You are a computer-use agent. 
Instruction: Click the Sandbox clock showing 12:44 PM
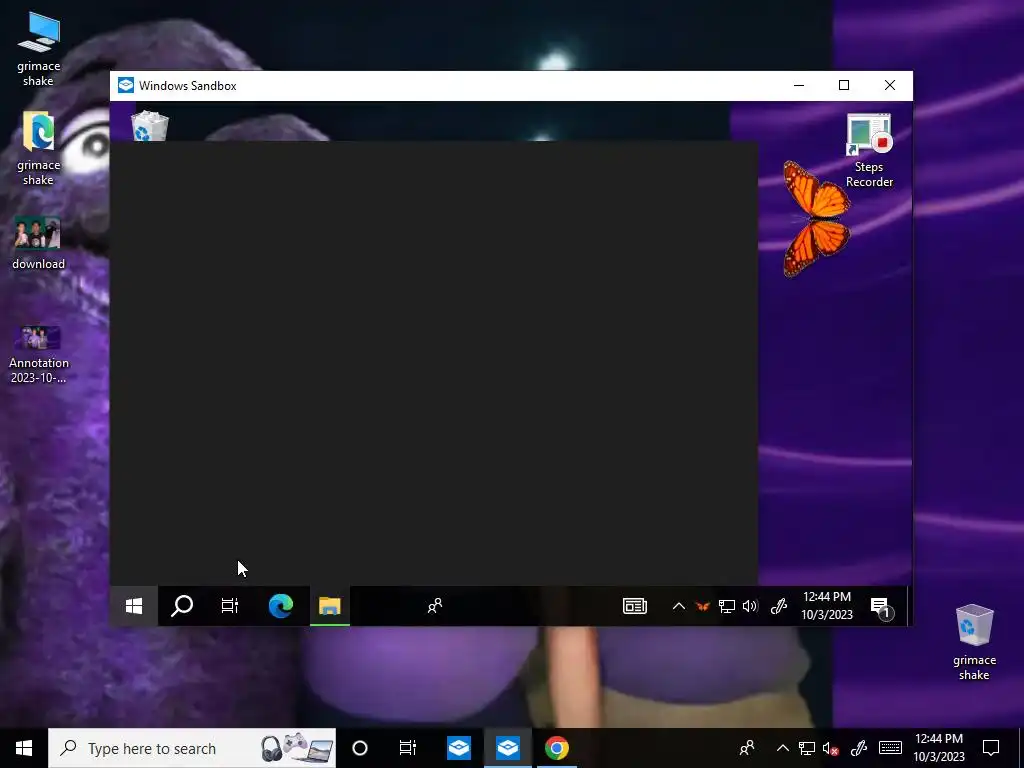coord(827,605)
